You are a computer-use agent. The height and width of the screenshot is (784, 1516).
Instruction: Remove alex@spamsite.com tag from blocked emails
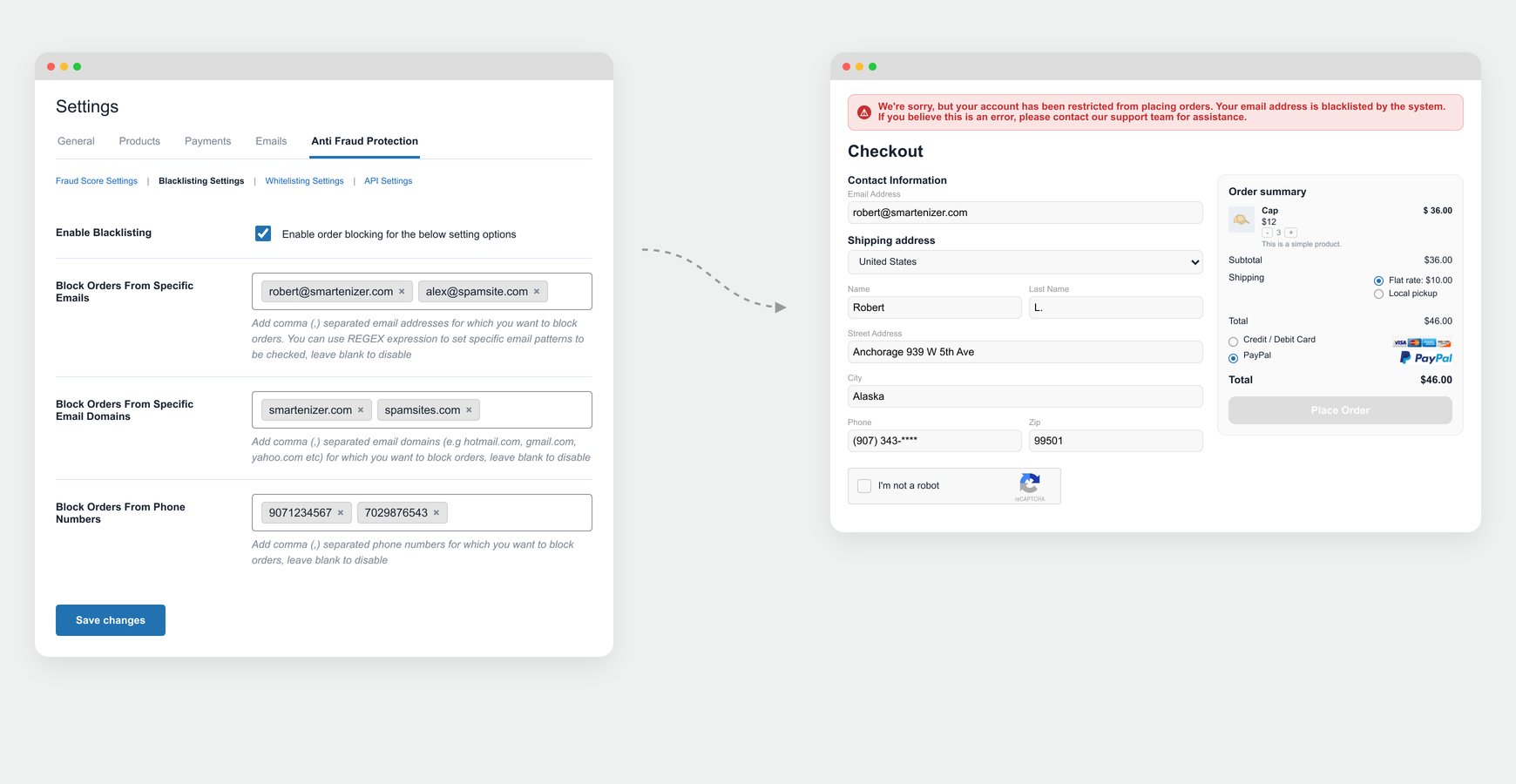[x=537, y=292]
